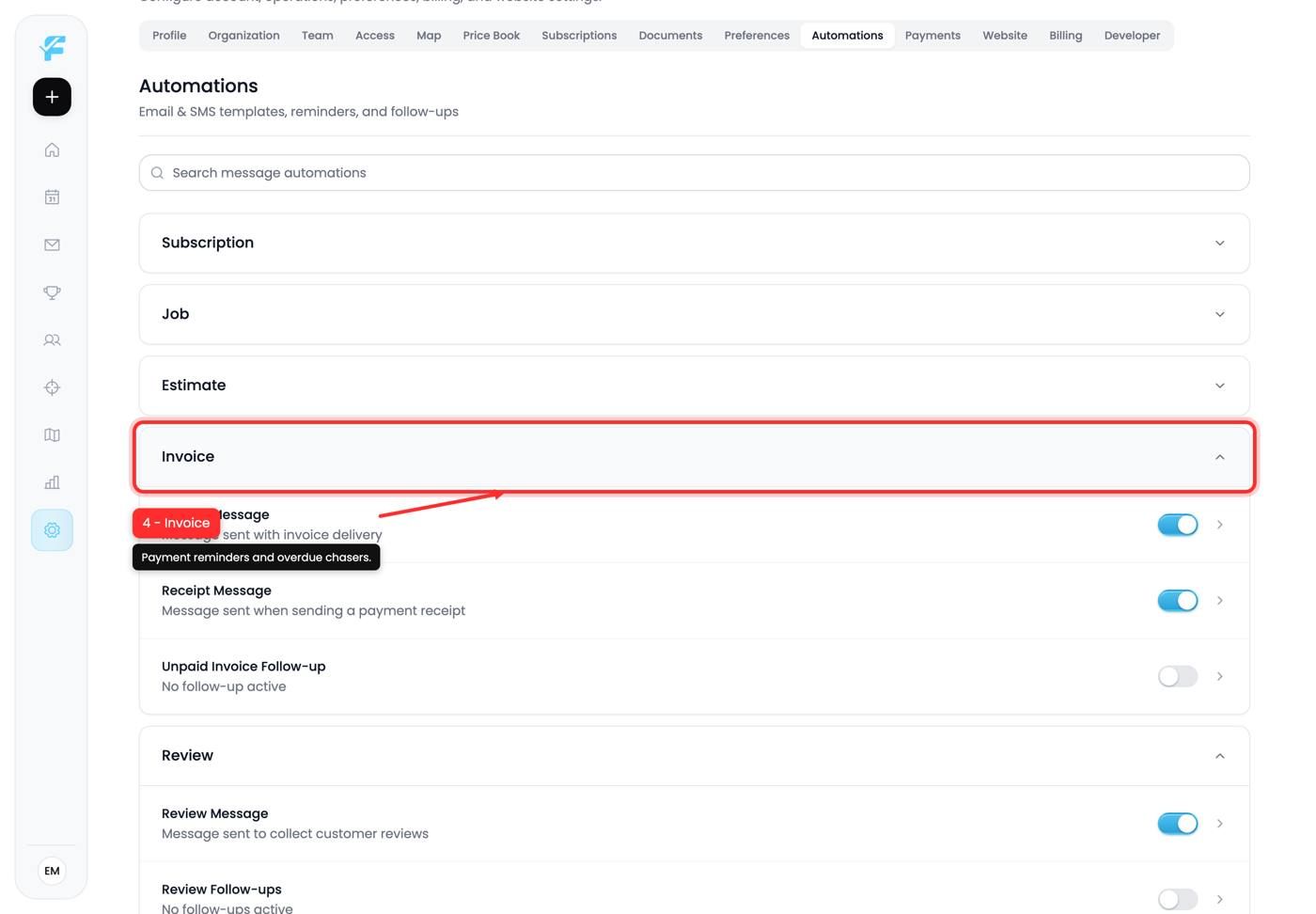
Task: Open the Receipt Message item
Action: [x=694, y=601]
